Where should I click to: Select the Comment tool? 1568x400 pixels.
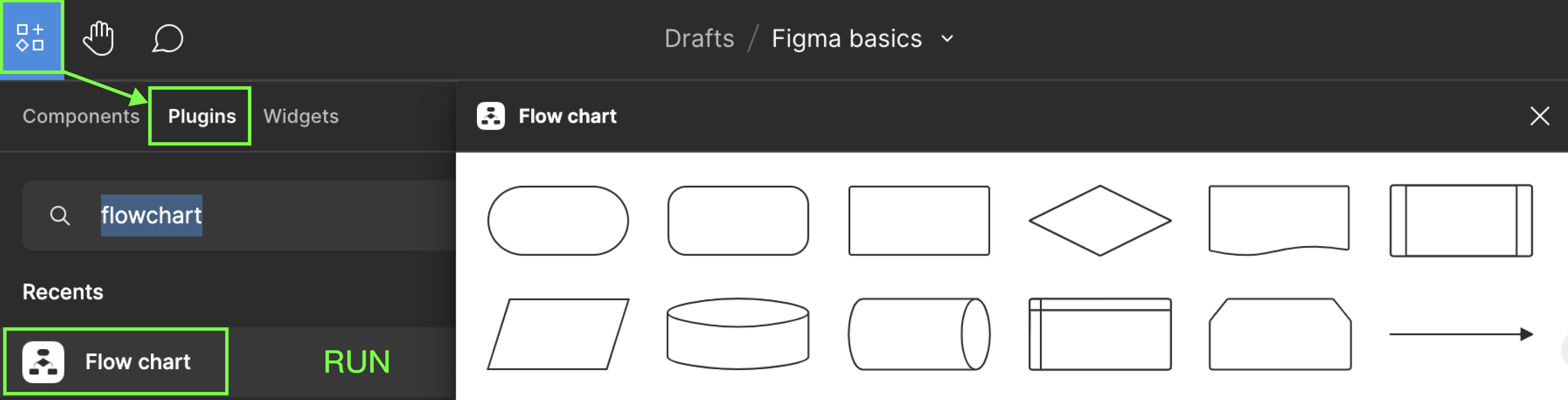(x=168, y=38)
